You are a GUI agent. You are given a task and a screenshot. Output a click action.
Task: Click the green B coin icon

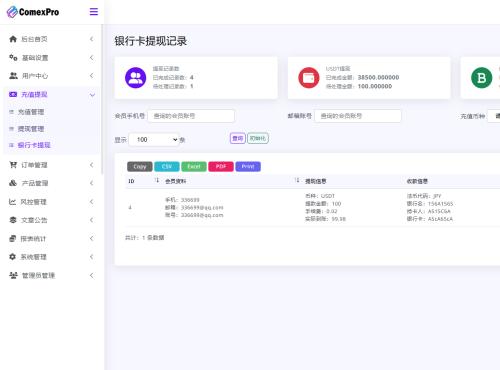click(x=481, y=78)
